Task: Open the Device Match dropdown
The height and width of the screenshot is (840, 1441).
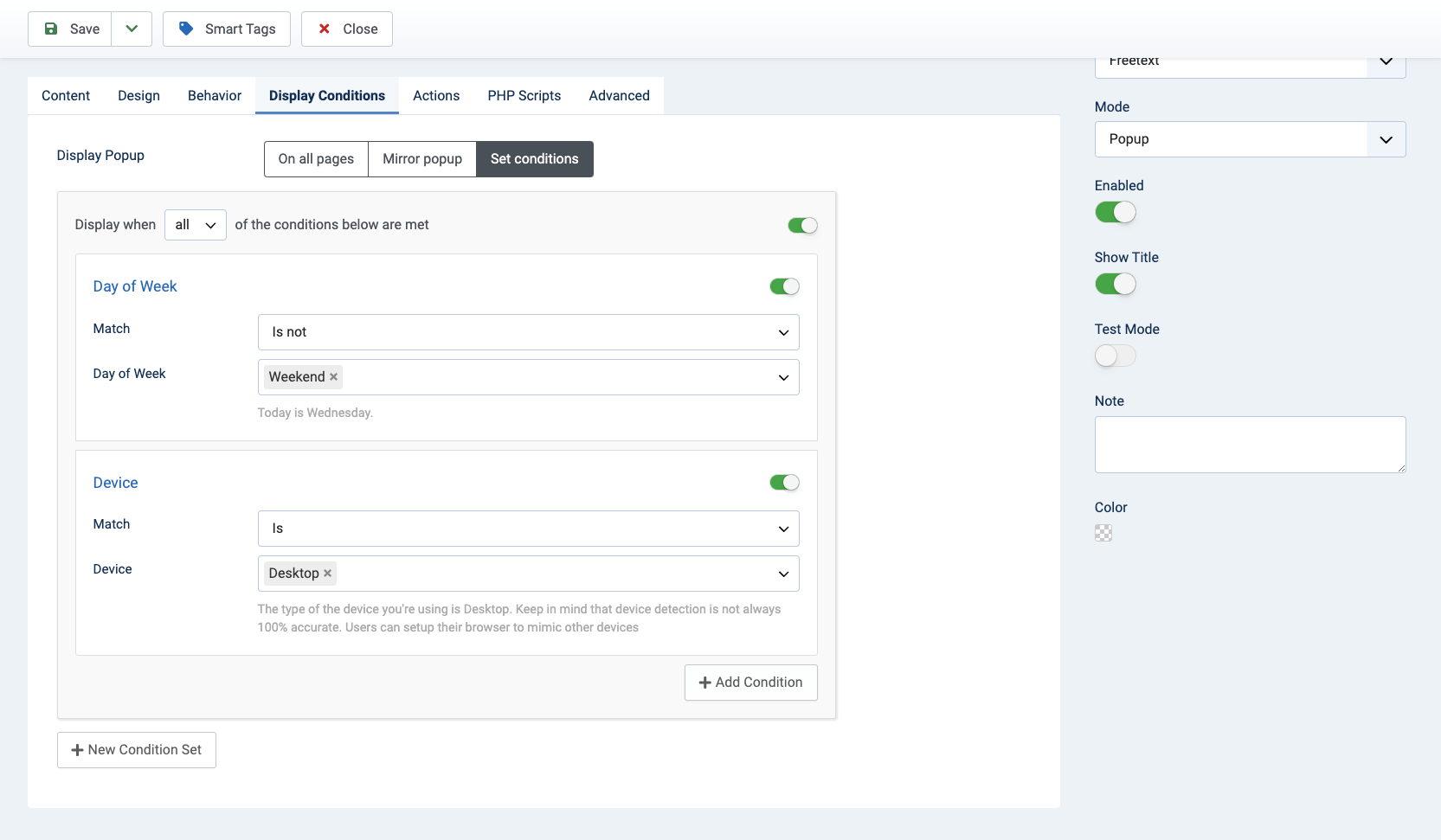Action: click(528, 529)
